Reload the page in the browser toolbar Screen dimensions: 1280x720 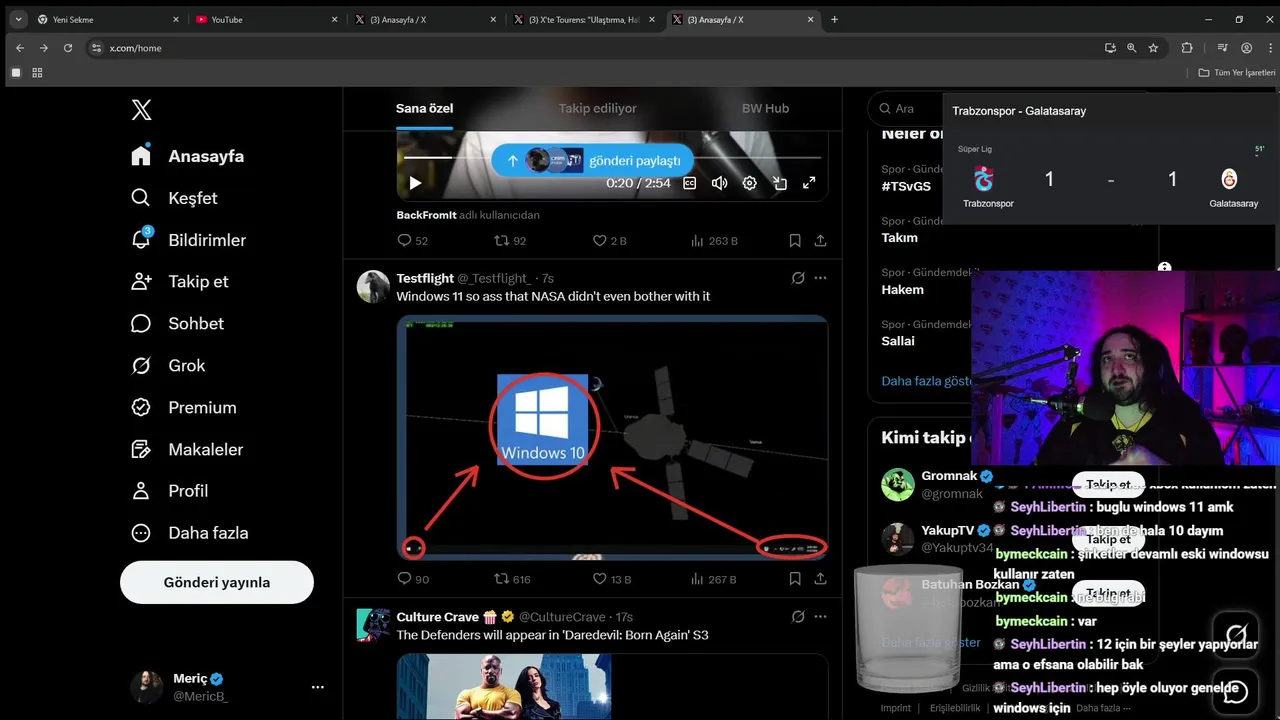(68, 48)
